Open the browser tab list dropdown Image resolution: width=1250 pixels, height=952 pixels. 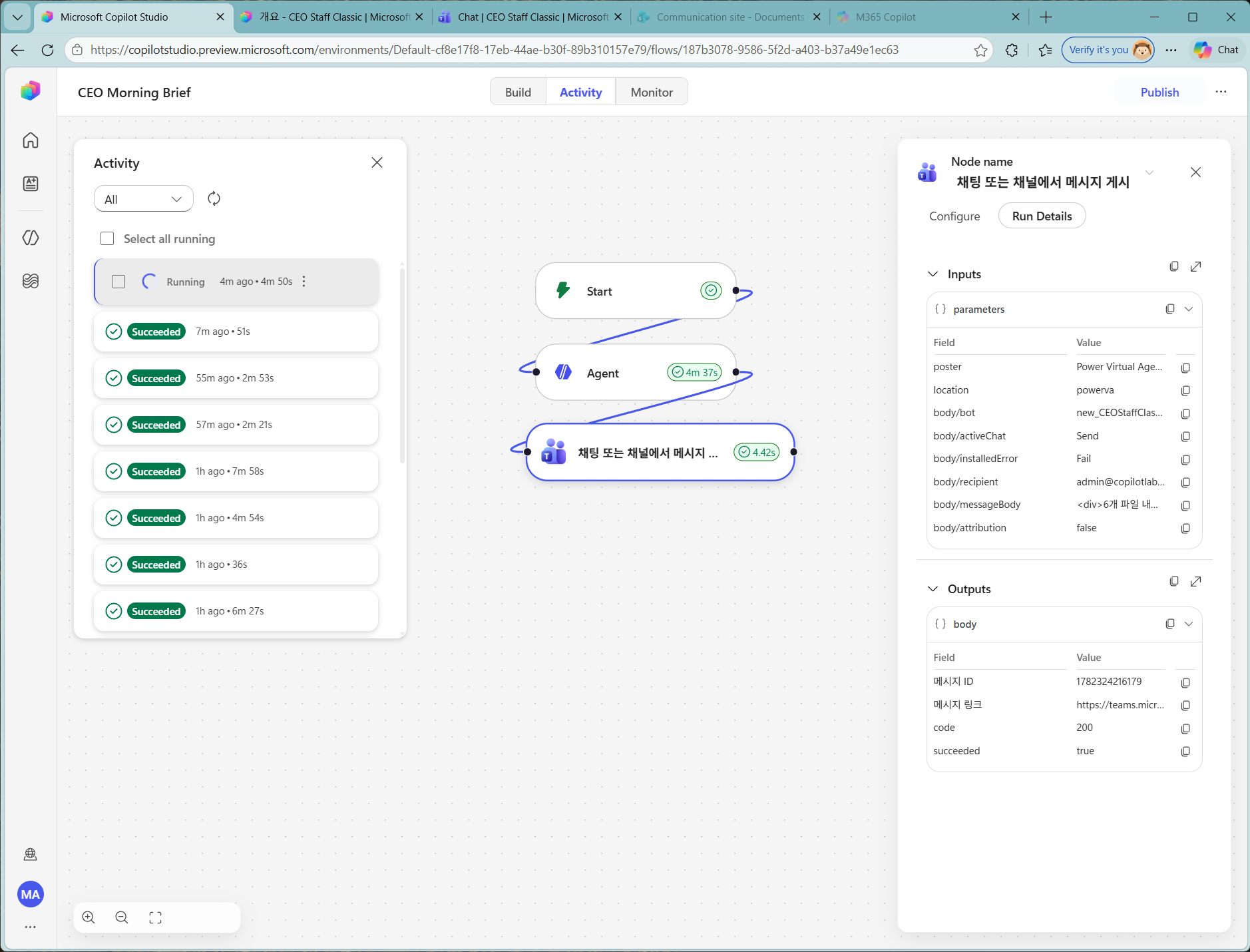(17, 17)
